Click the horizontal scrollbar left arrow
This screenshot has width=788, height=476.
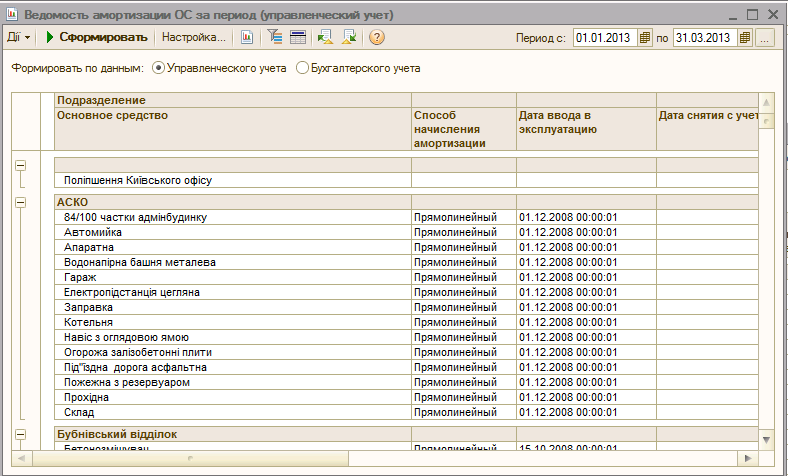22,458
